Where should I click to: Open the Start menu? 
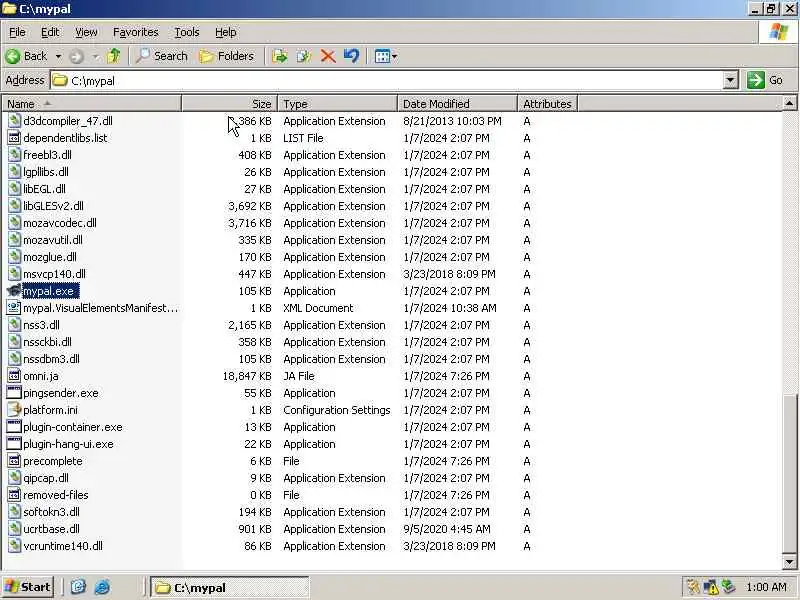pos(27,587)
